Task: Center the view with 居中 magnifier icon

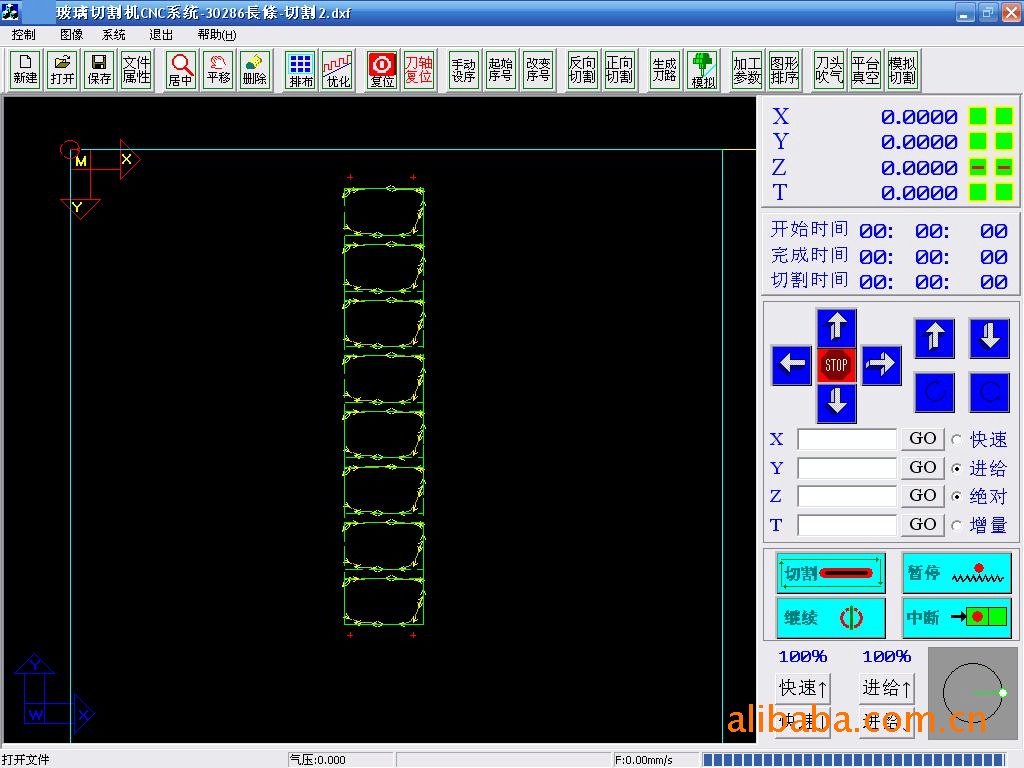Action: pyautogui.click(x=181, y=69)
